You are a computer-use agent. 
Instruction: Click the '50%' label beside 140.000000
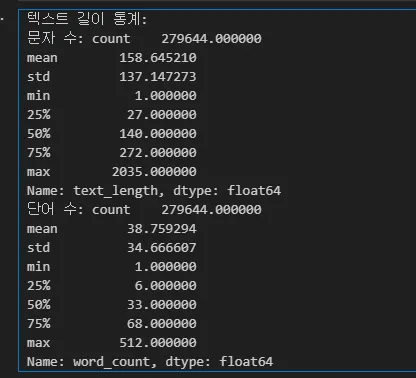pyautogui.click(x=39, y=134)
